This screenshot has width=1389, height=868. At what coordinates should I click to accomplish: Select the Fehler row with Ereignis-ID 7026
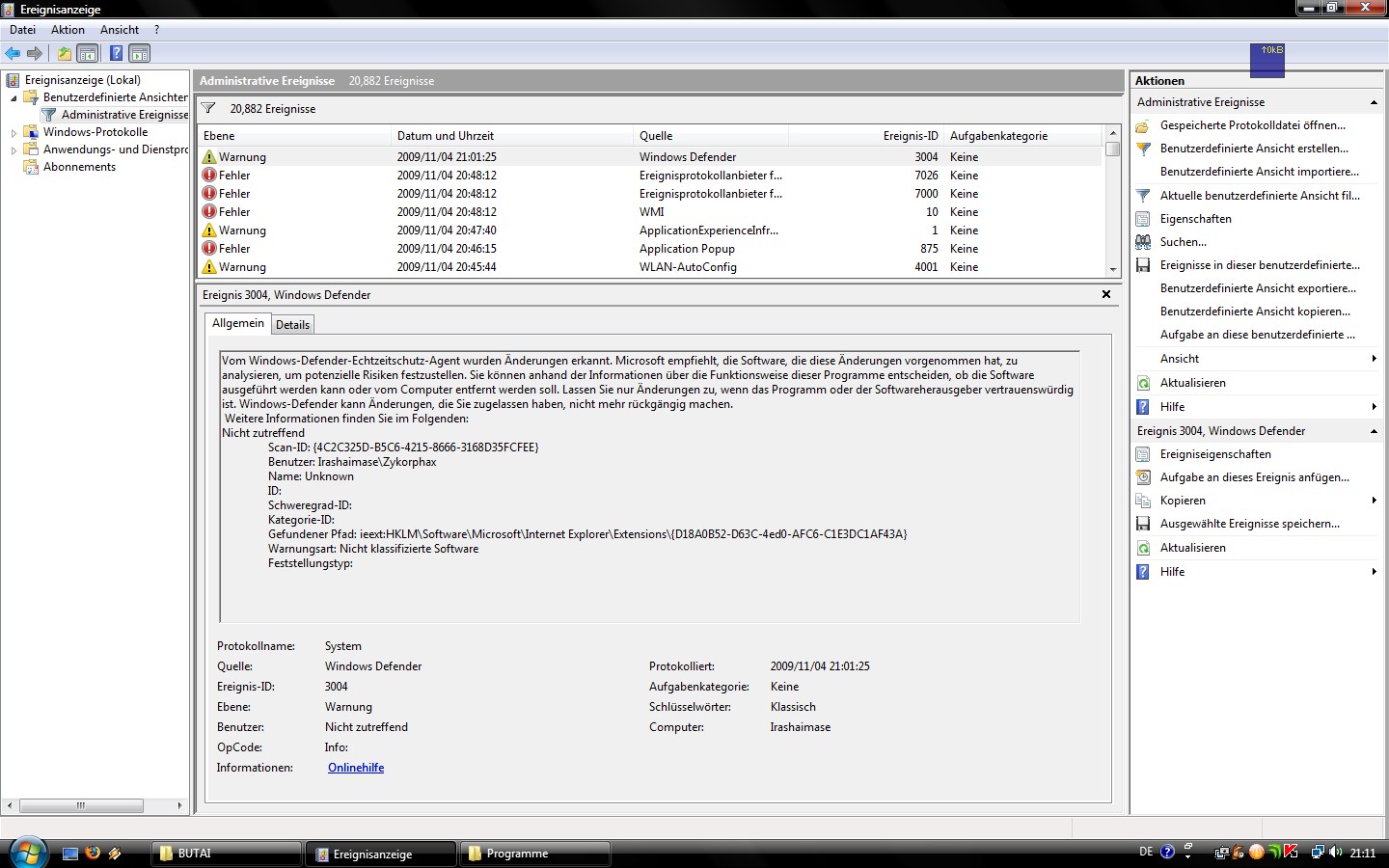click(x=650, y=176)
